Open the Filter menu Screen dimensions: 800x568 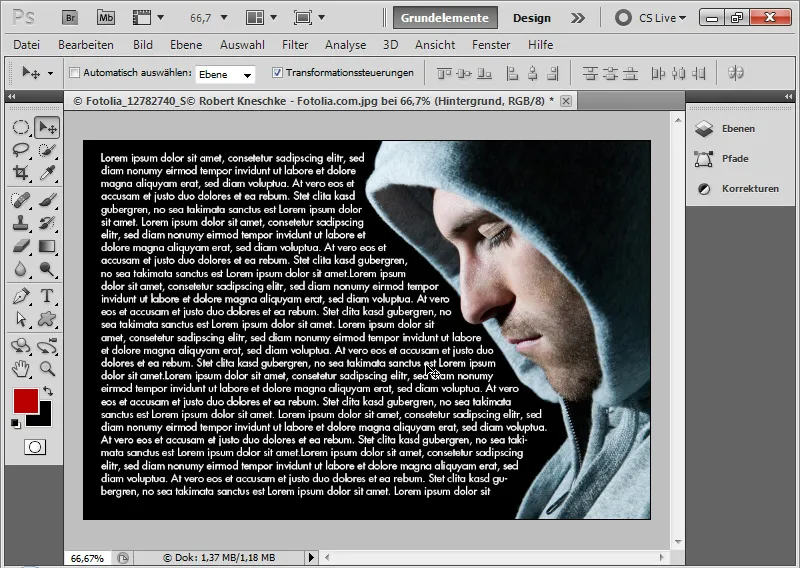click(295, 45)
